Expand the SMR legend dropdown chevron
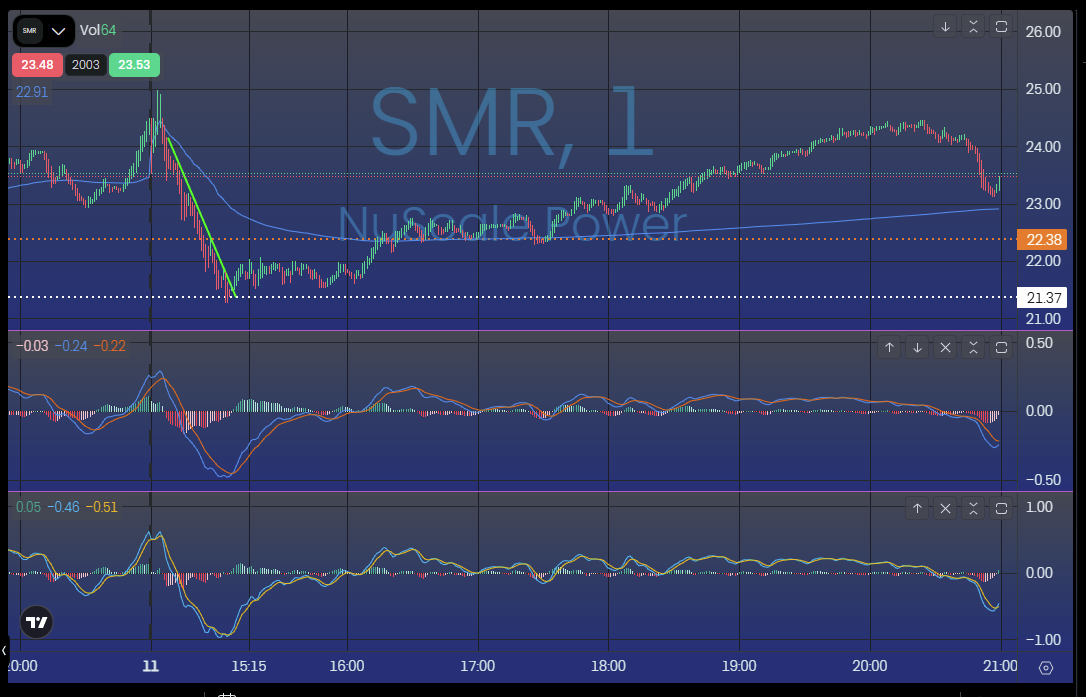The image size is (1086, 697). [58, 31]
